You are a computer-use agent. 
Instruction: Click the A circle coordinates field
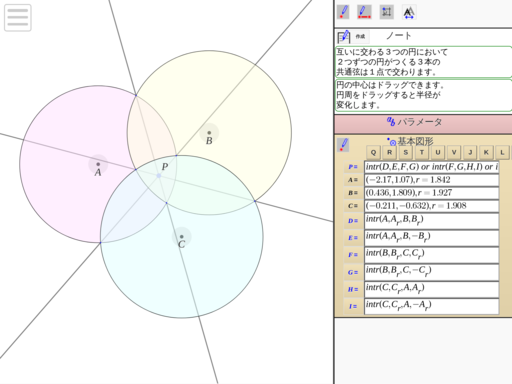tap(432, 180)
